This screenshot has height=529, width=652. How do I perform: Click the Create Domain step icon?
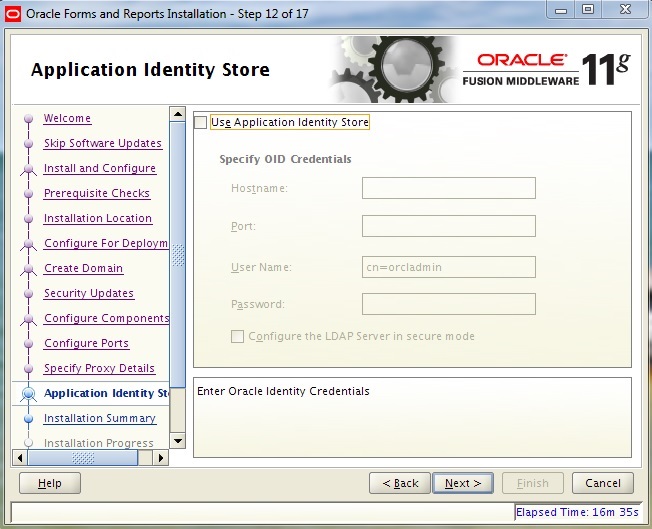click(27, 269)
